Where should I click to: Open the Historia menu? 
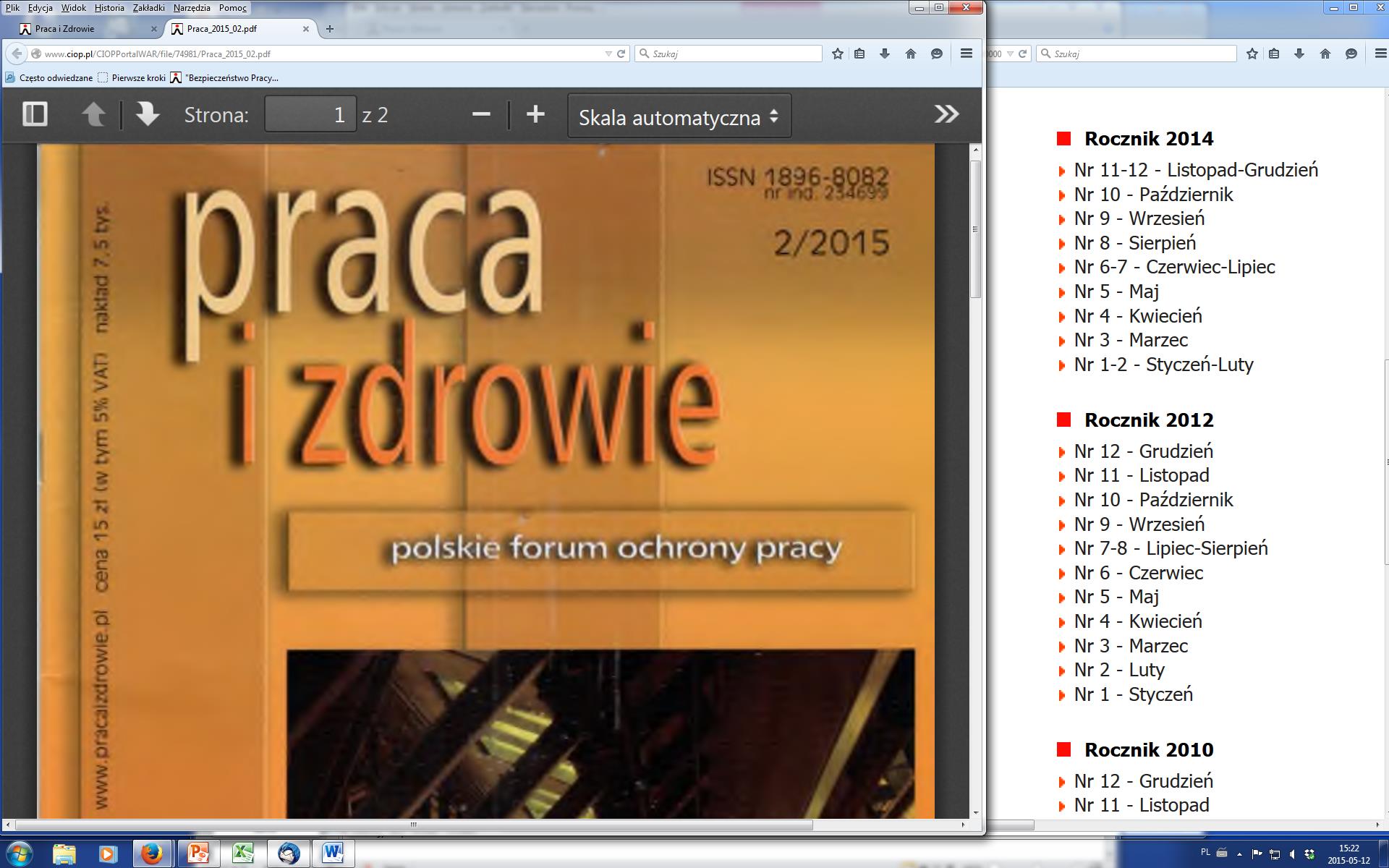[109, 8]
